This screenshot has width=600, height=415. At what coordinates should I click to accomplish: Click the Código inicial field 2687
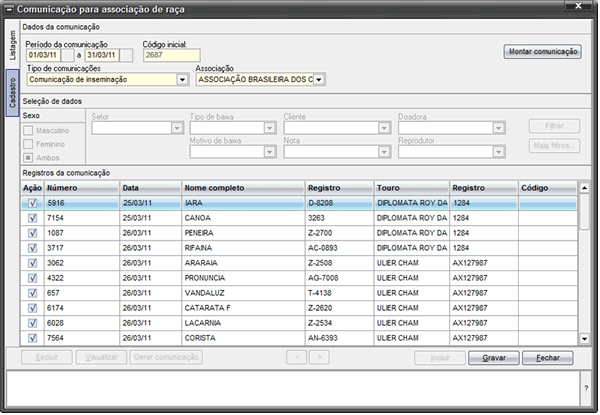click(x=171, y=55)
